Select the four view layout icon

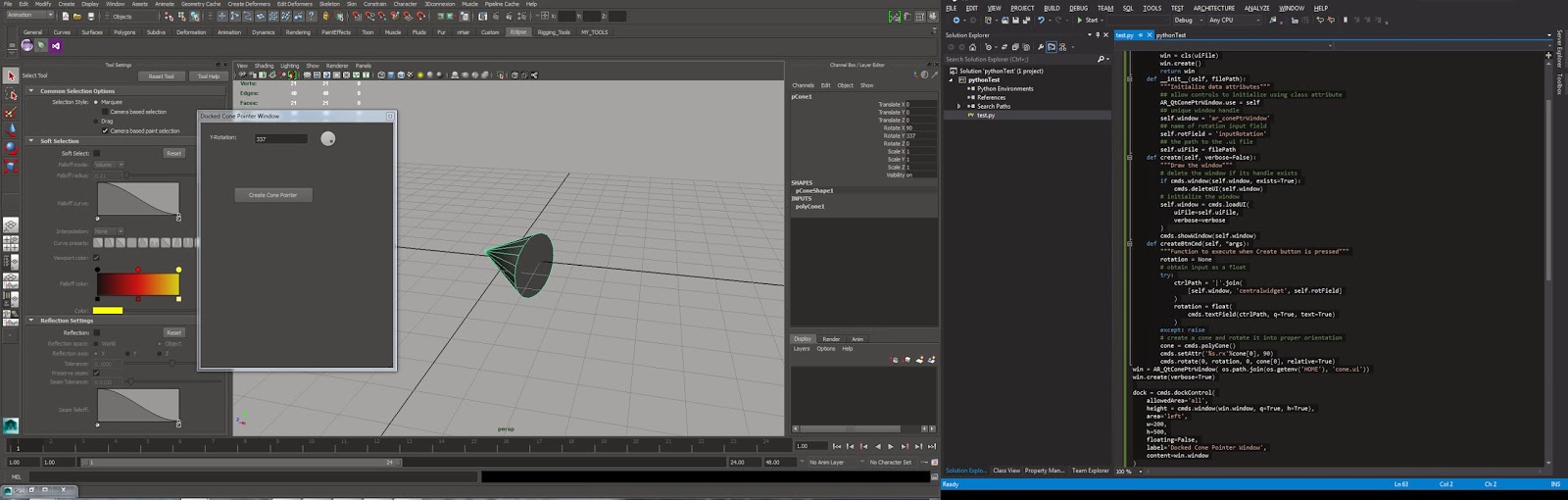tap(10, 242)
